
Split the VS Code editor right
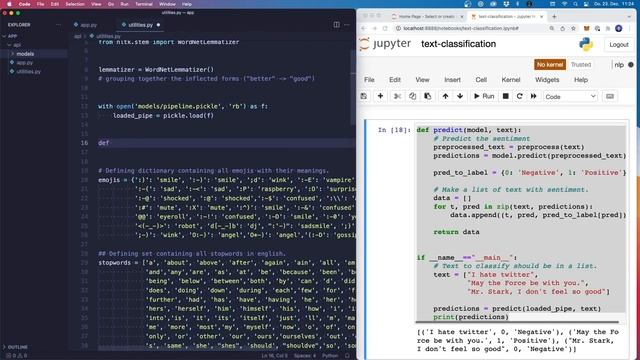(x=336, y=25)
